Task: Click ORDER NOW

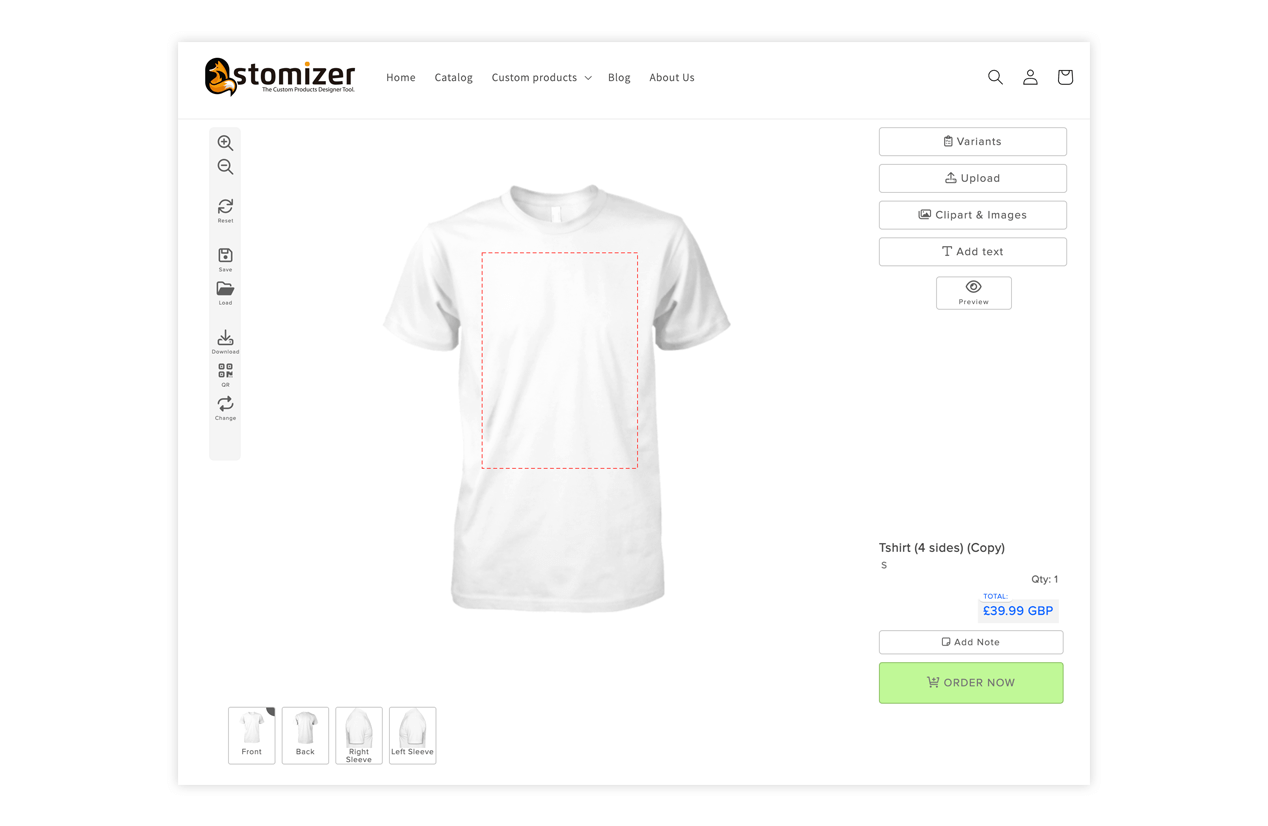Action: pyautogui.click(x=971, y=683)
